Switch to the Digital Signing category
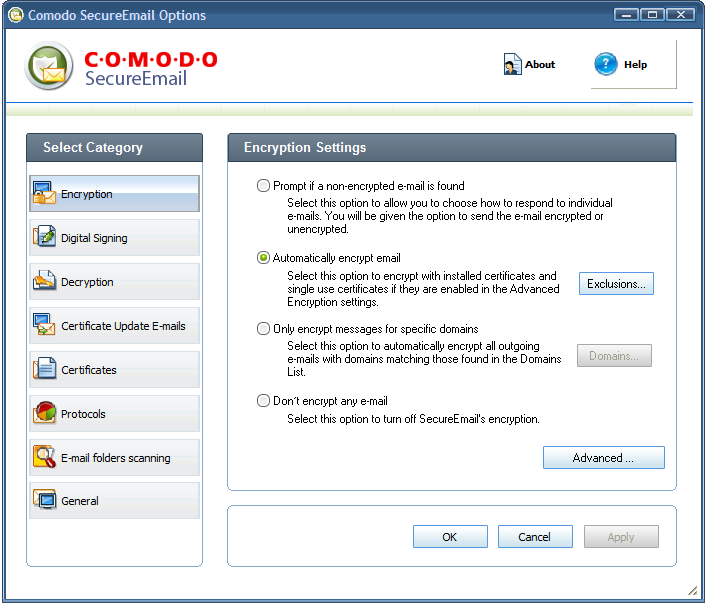The width and height of the screenshot is (706, 605). (114, 237)
